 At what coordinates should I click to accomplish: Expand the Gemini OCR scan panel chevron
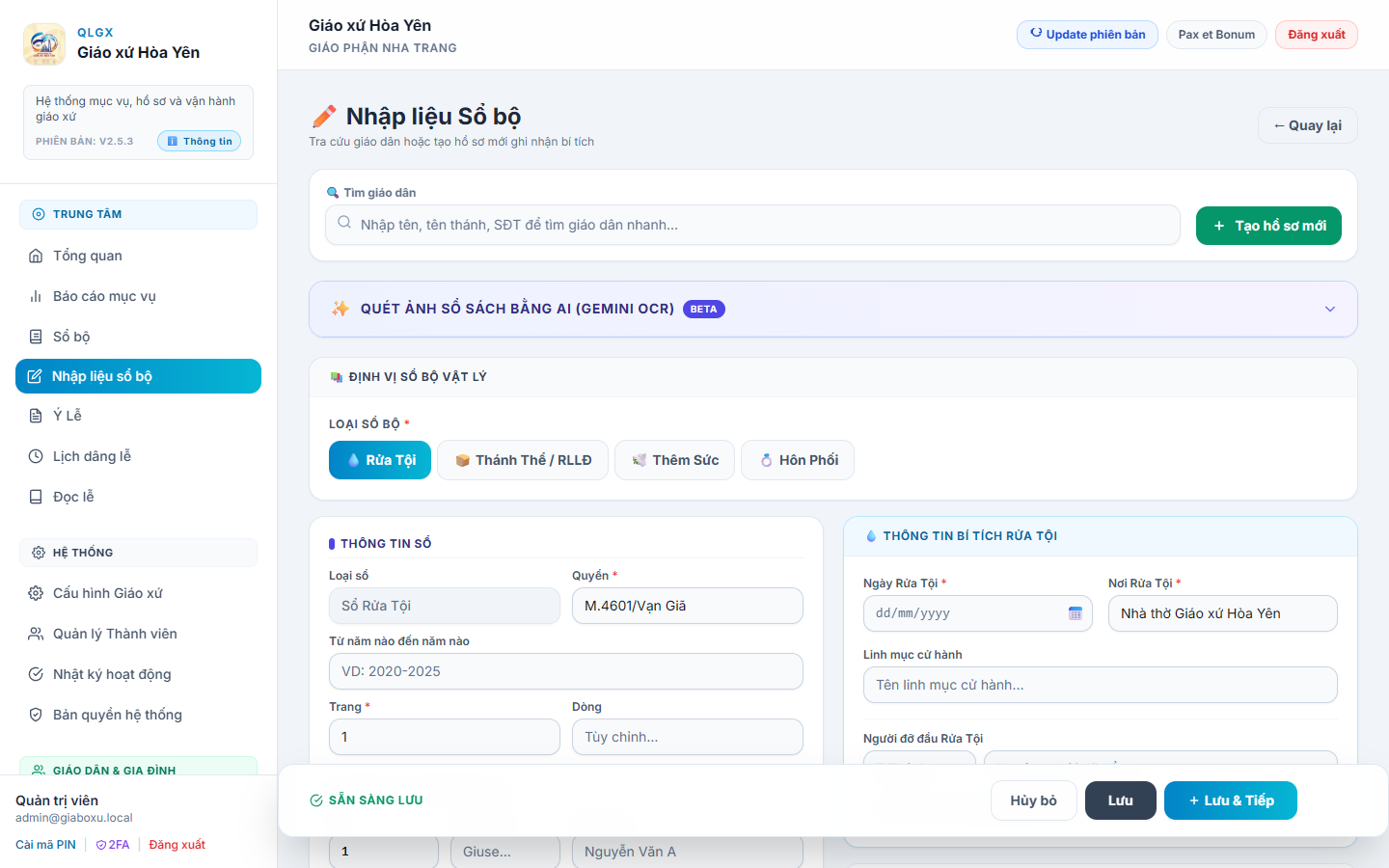[x=1330, y=309]
